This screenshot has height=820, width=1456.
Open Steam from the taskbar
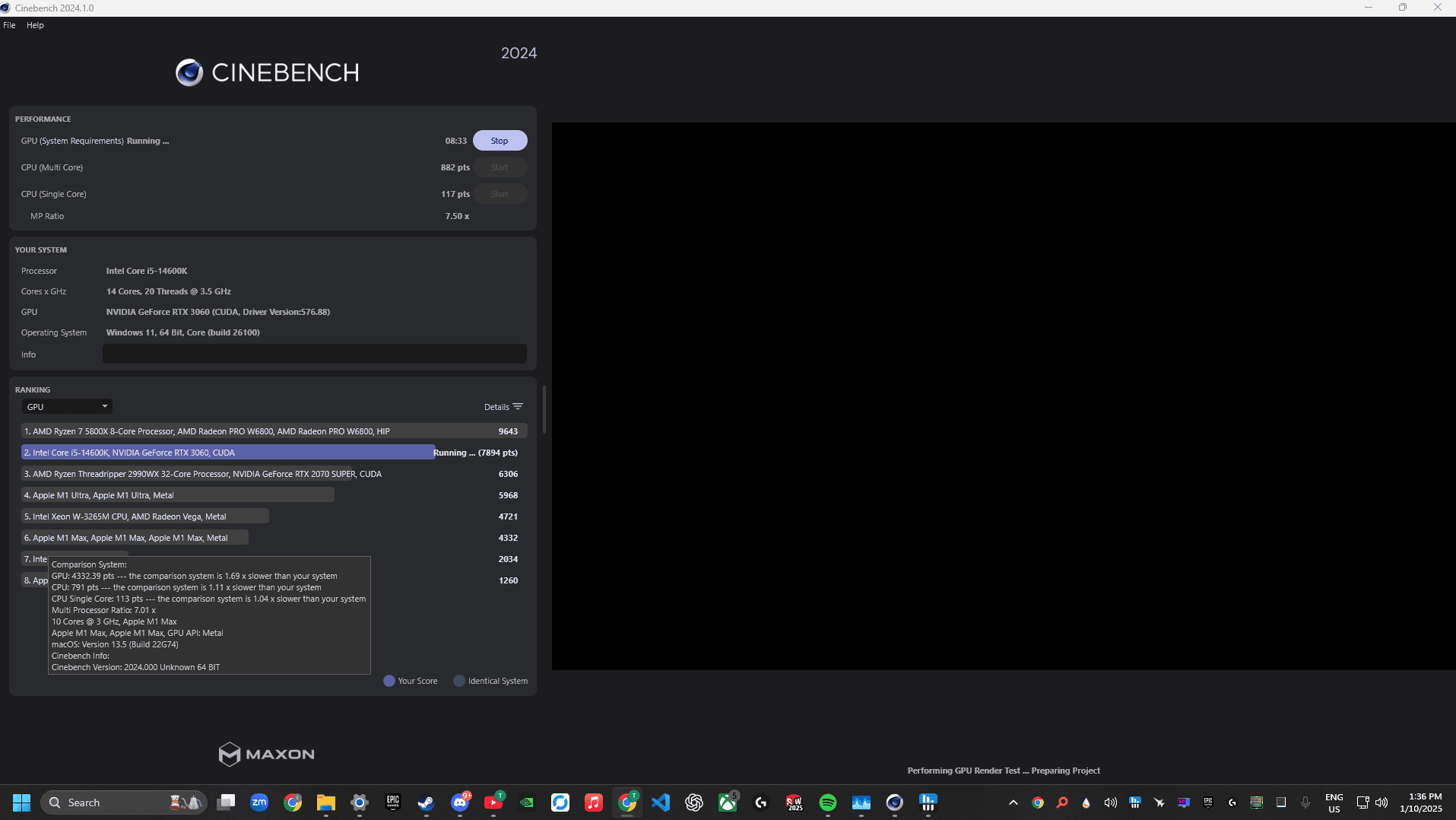(x=427, y=803)
